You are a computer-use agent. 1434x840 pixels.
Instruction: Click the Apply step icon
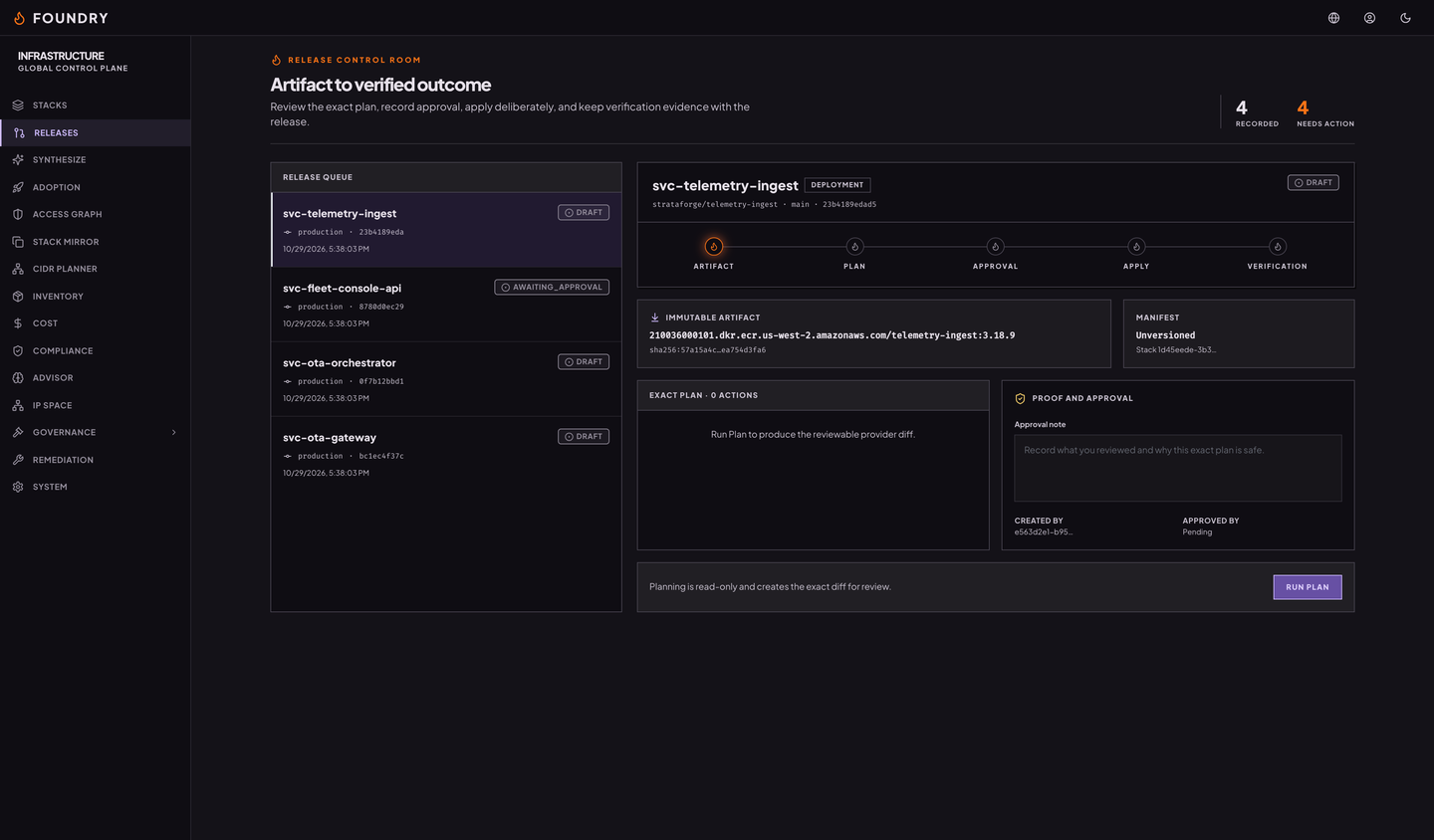(1136, 247)
